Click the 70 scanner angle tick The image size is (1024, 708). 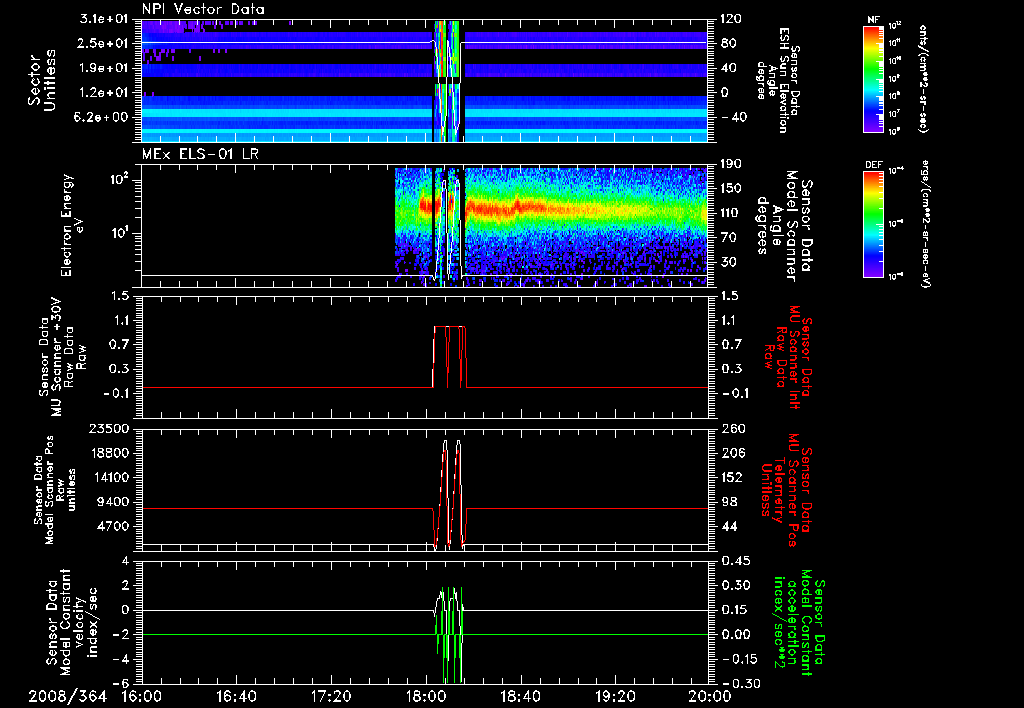(x=729, y=237)
